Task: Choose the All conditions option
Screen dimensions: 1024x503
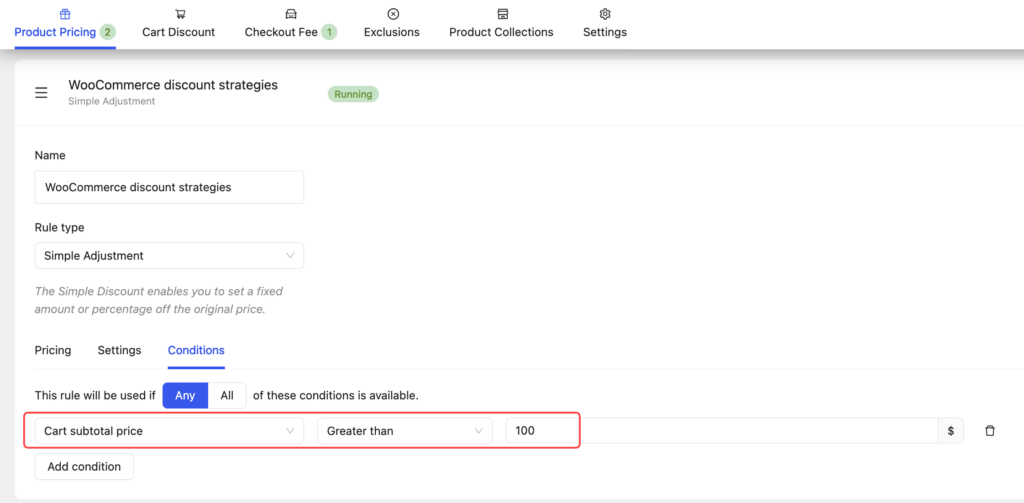Action: point(227,395)
